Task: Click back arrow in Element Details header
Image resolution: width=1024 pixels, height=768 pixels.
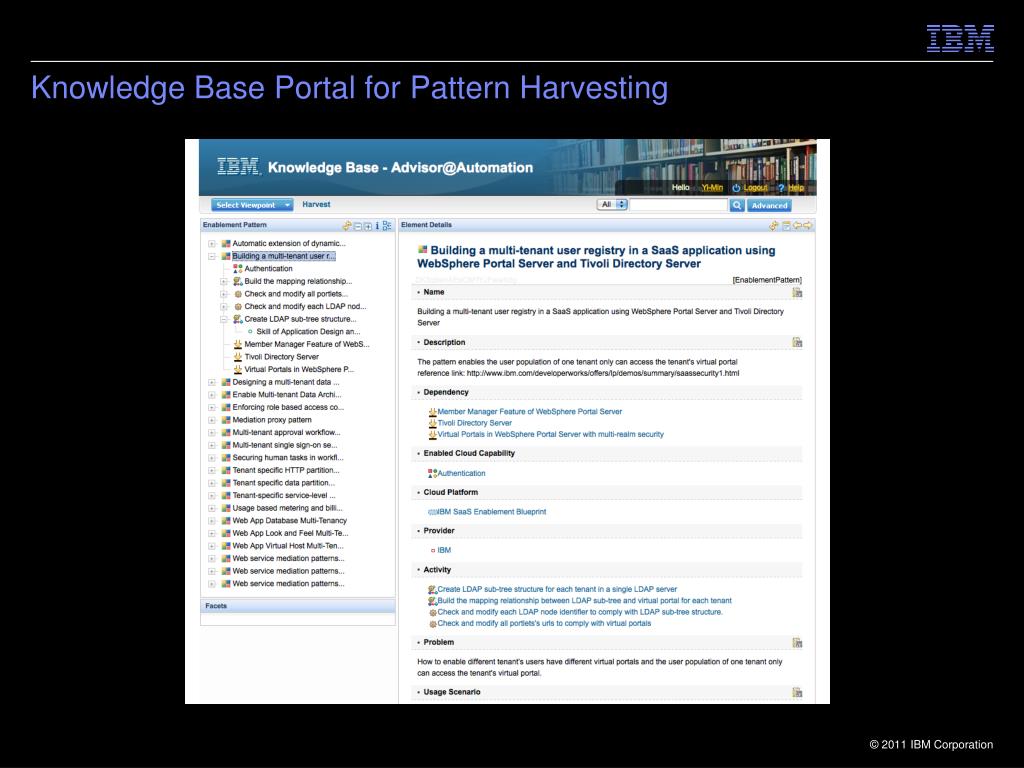Action: point(797,226)
